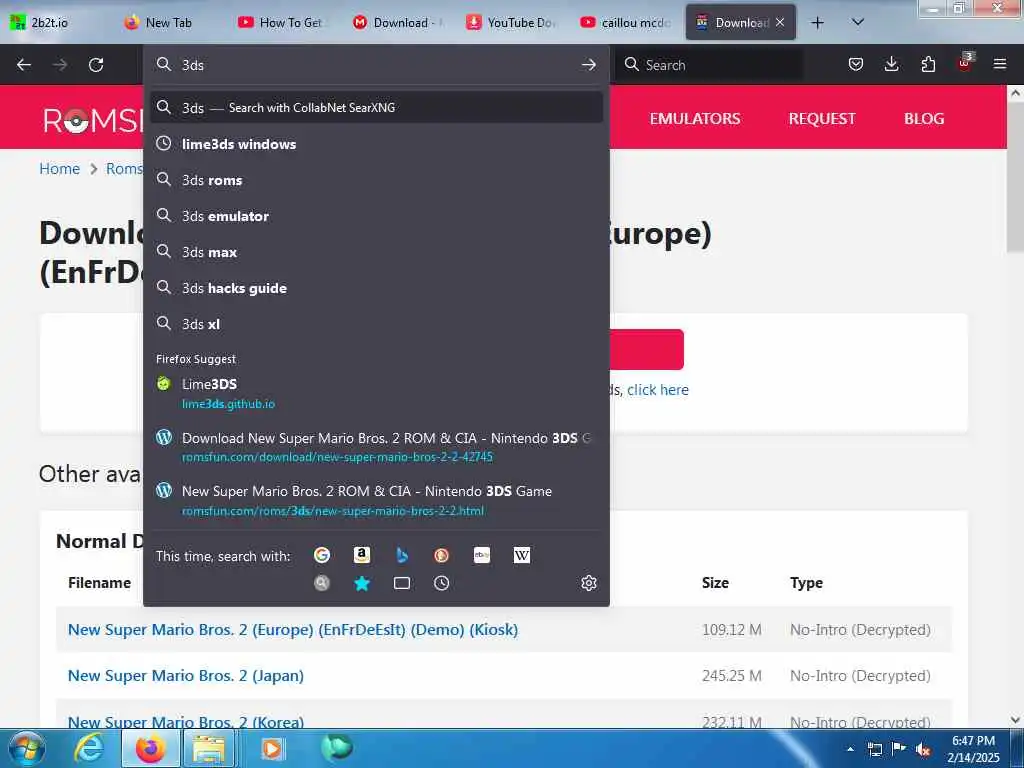Open Lime3DS lime3ds.github.io suggestion

point(376,393)
